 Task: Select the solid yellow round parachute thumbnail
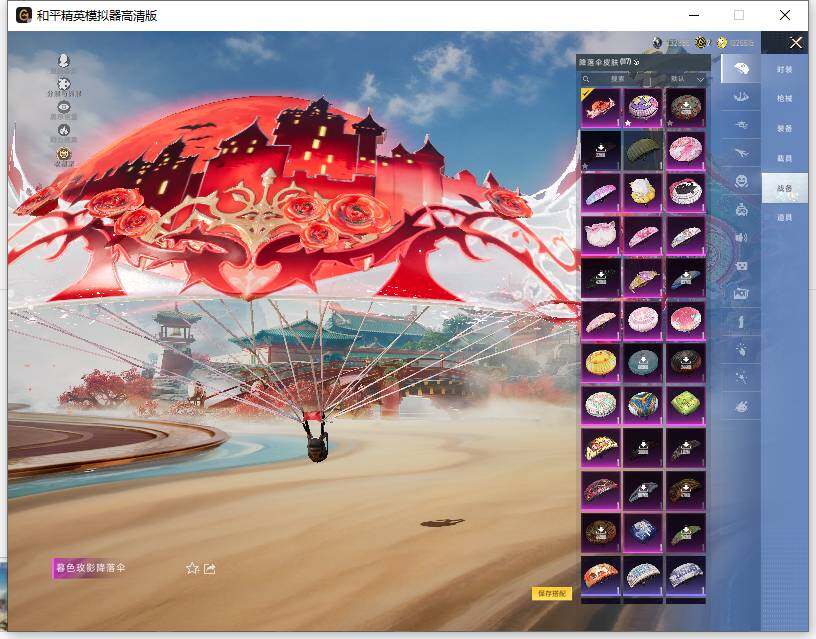click(x=601, y=362)
